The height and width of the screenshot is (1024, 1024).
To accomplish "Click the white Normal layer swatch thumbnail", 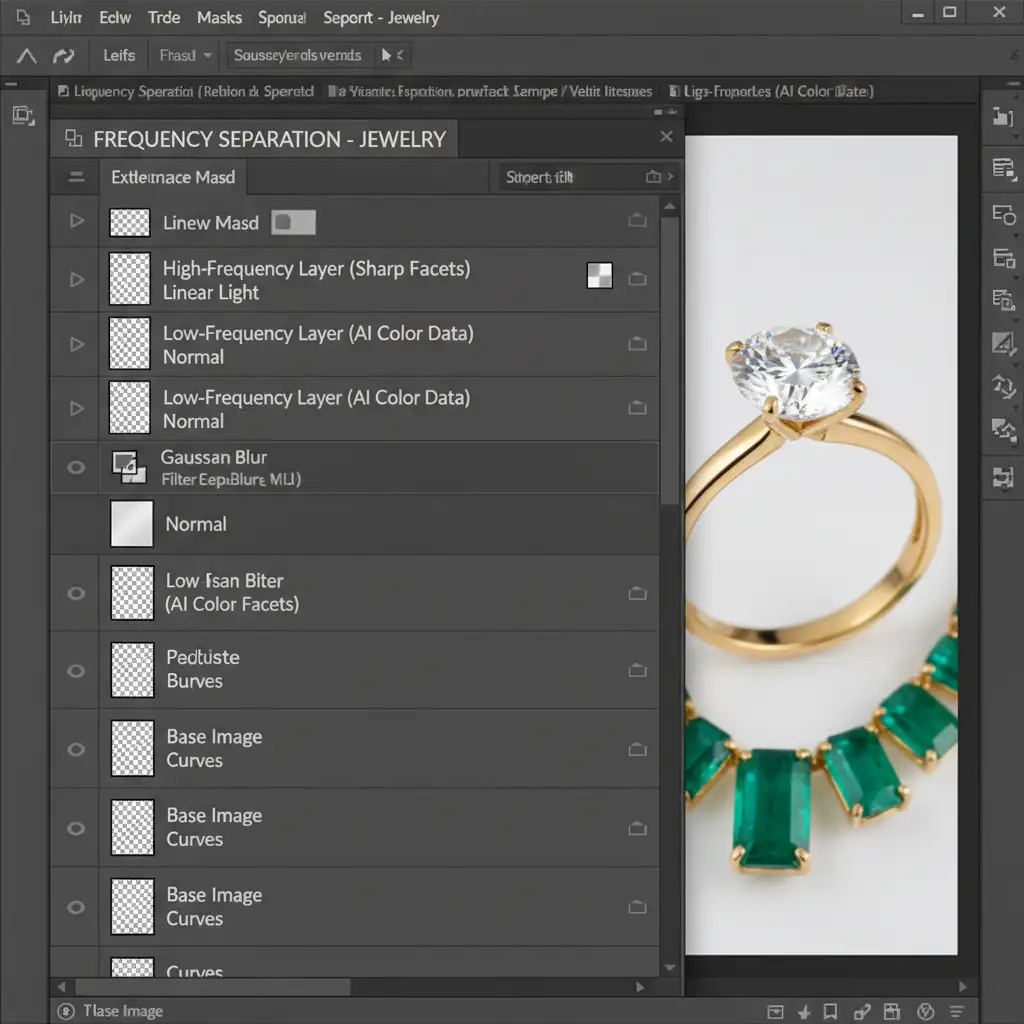I will pyautogui.click(x=131, y=524).
